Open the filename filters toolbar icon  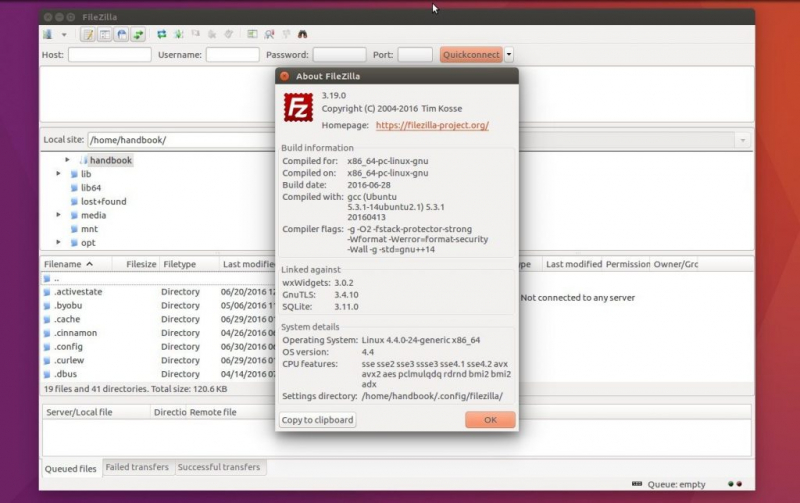[x=252, y=35]
